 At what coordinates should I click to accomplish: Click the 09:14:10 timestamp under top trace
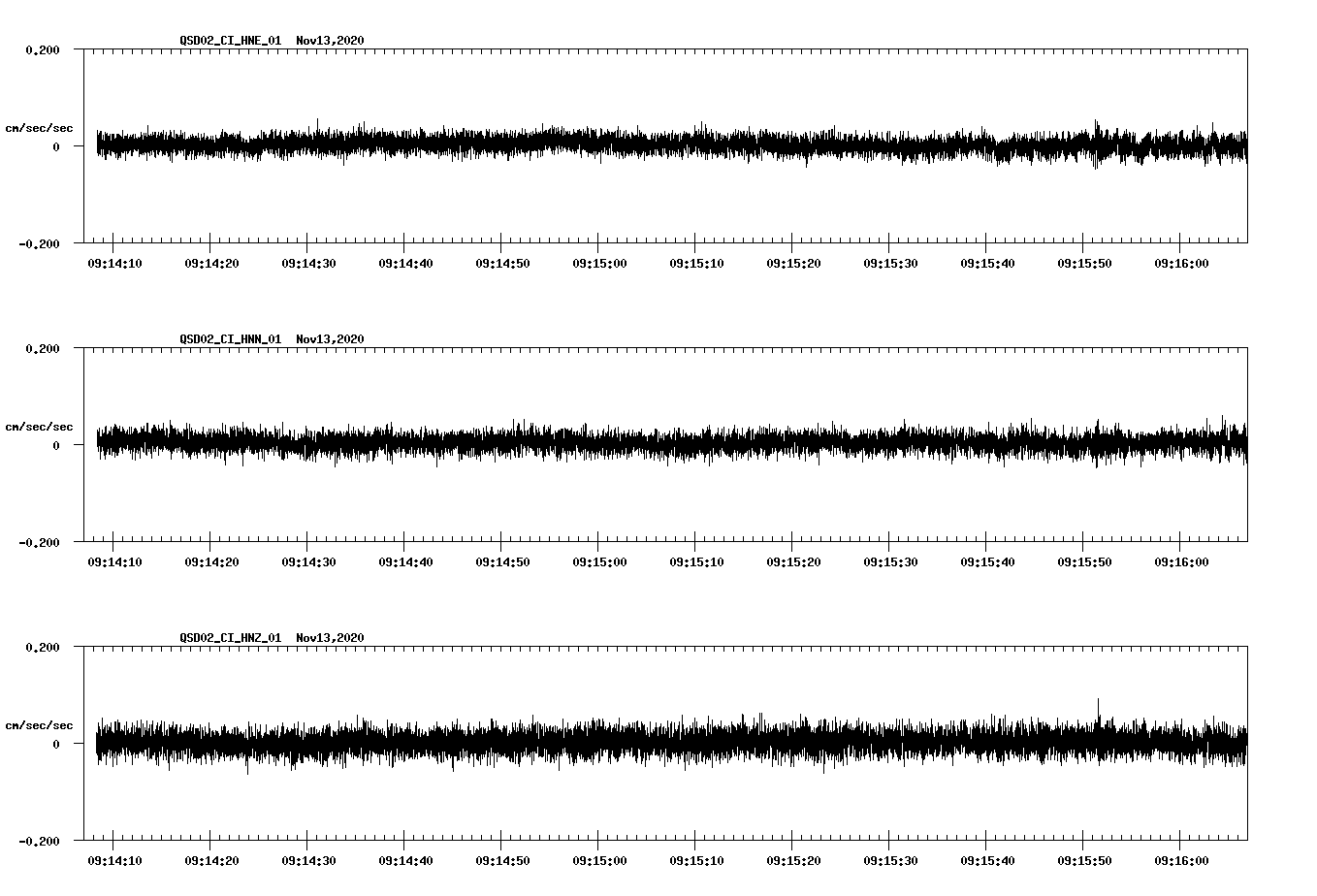[x=113, y=262]
